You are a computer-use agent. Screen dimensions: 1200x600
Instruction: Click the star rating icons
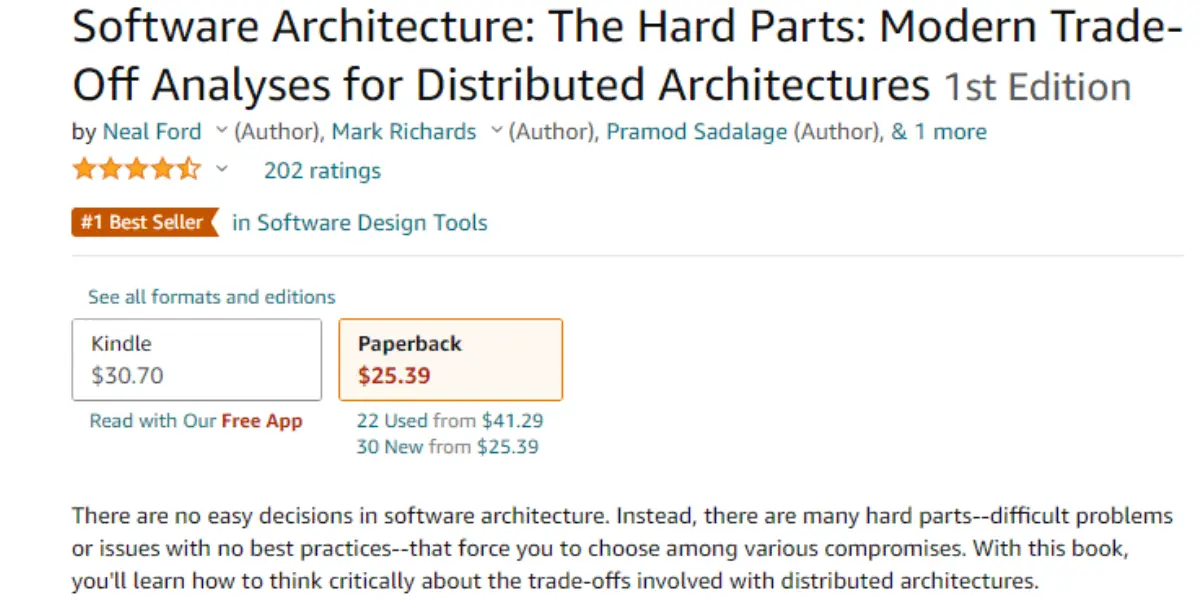pyautogui.click(x=136, y=170)
